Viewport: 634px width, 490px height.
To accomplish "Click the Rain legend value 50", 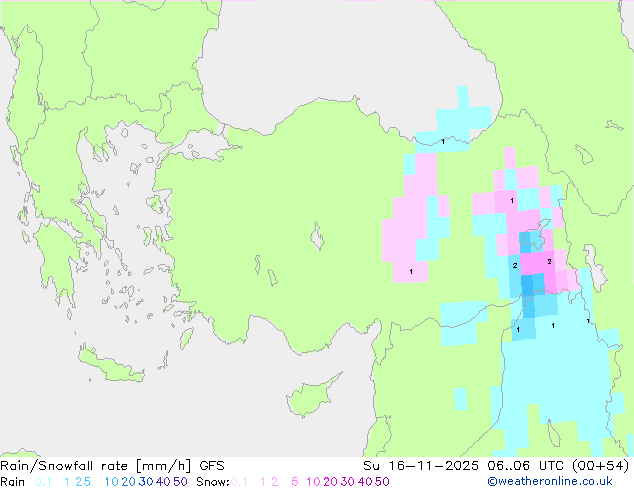I will pyautogui.click(x=180, y=482).
